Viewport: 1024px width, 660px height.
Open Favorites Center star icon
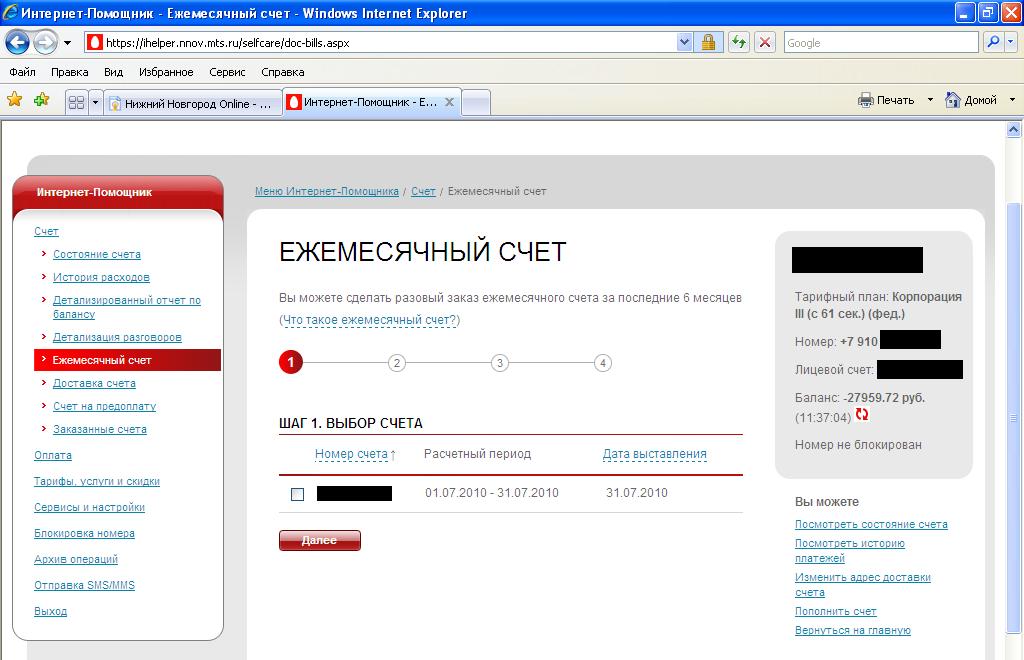[14, 100]
